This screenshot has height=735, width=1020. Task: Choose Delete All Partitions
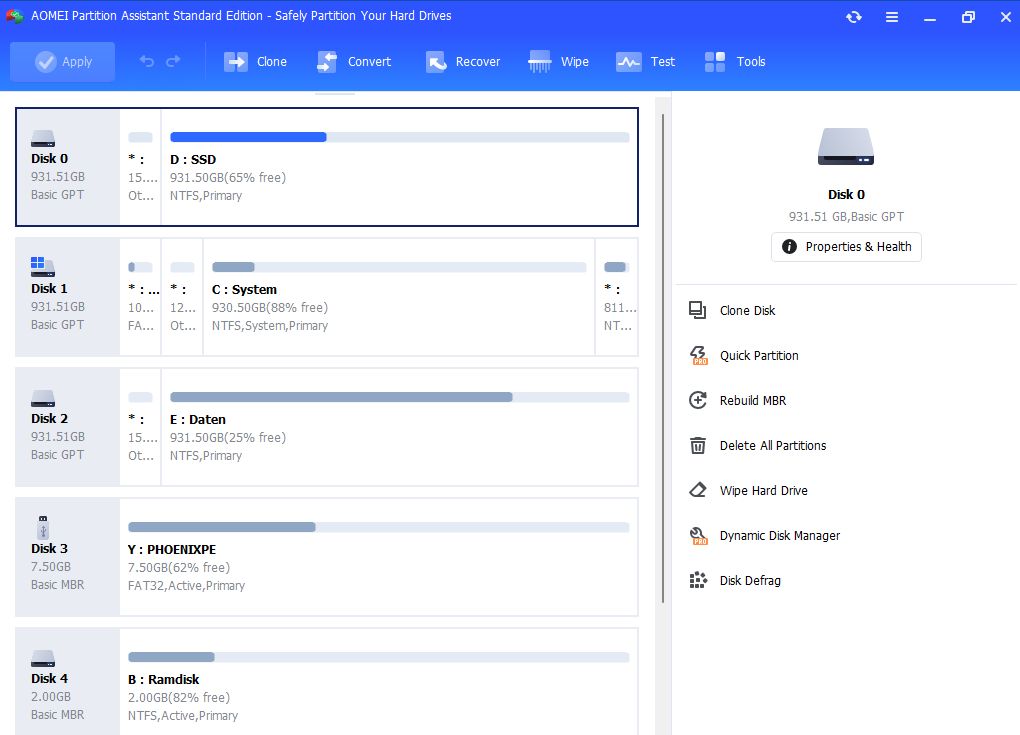pyautogui.click(x=772, y=446)
